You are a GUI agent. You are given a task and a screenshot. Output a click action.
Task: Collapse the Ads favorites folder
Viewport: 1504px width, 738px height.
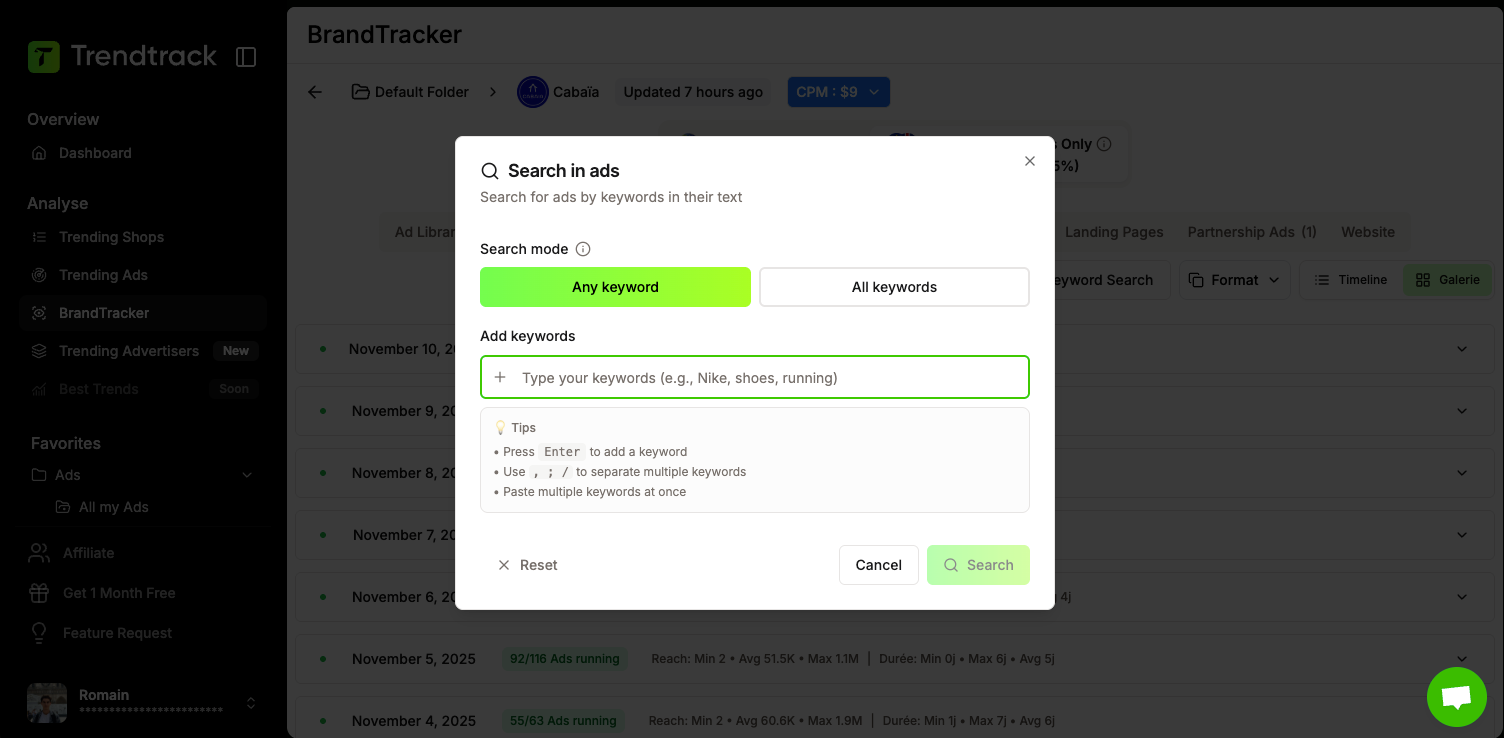point(247,475)
